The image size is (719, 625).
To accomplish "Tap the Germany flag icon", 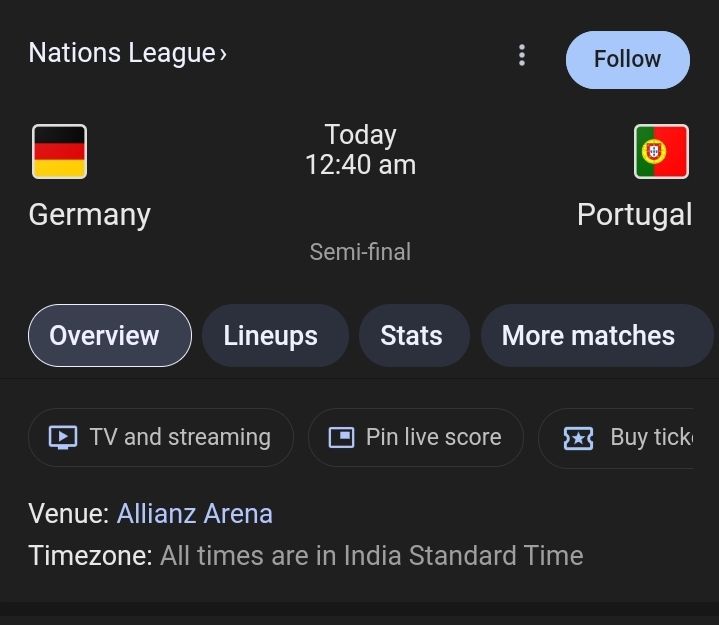I will coord(60,151).
